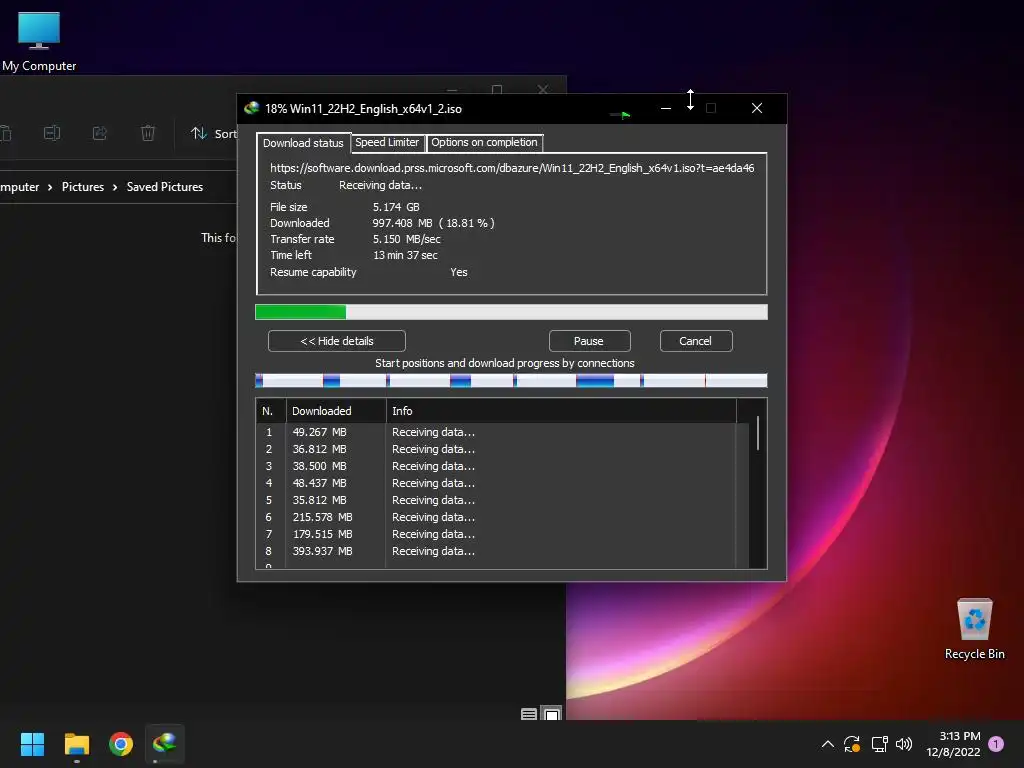The height and width of the screenshot is (768, 1024).
Task: Click the Resume capability Yes value
Action: pyautogui.click(x=458, y=272)
